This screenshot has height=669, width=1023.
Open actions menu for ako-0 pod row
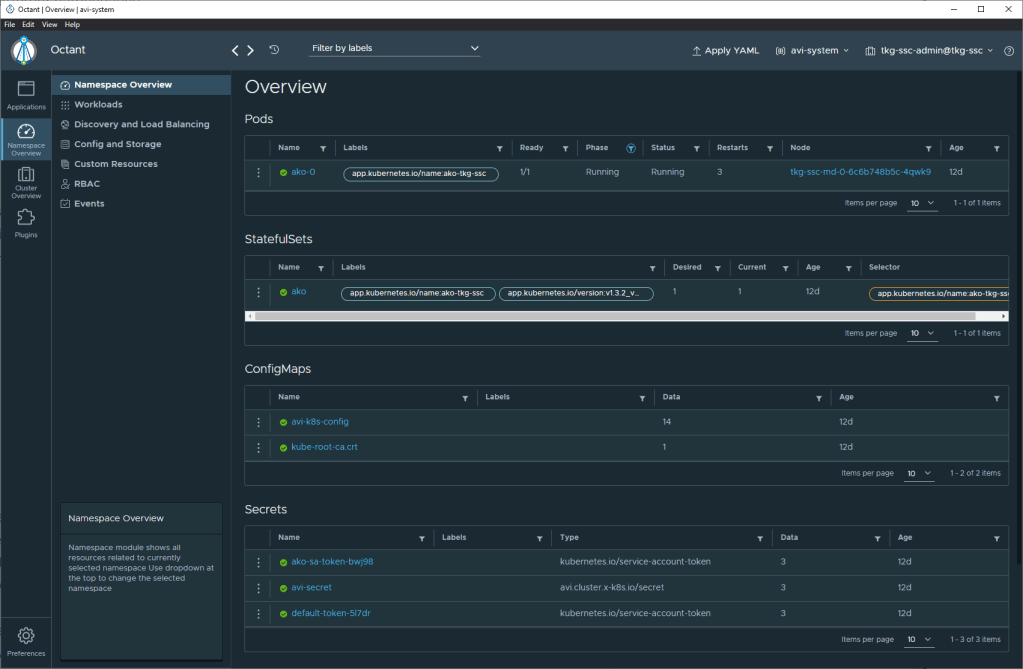(258, 172)
